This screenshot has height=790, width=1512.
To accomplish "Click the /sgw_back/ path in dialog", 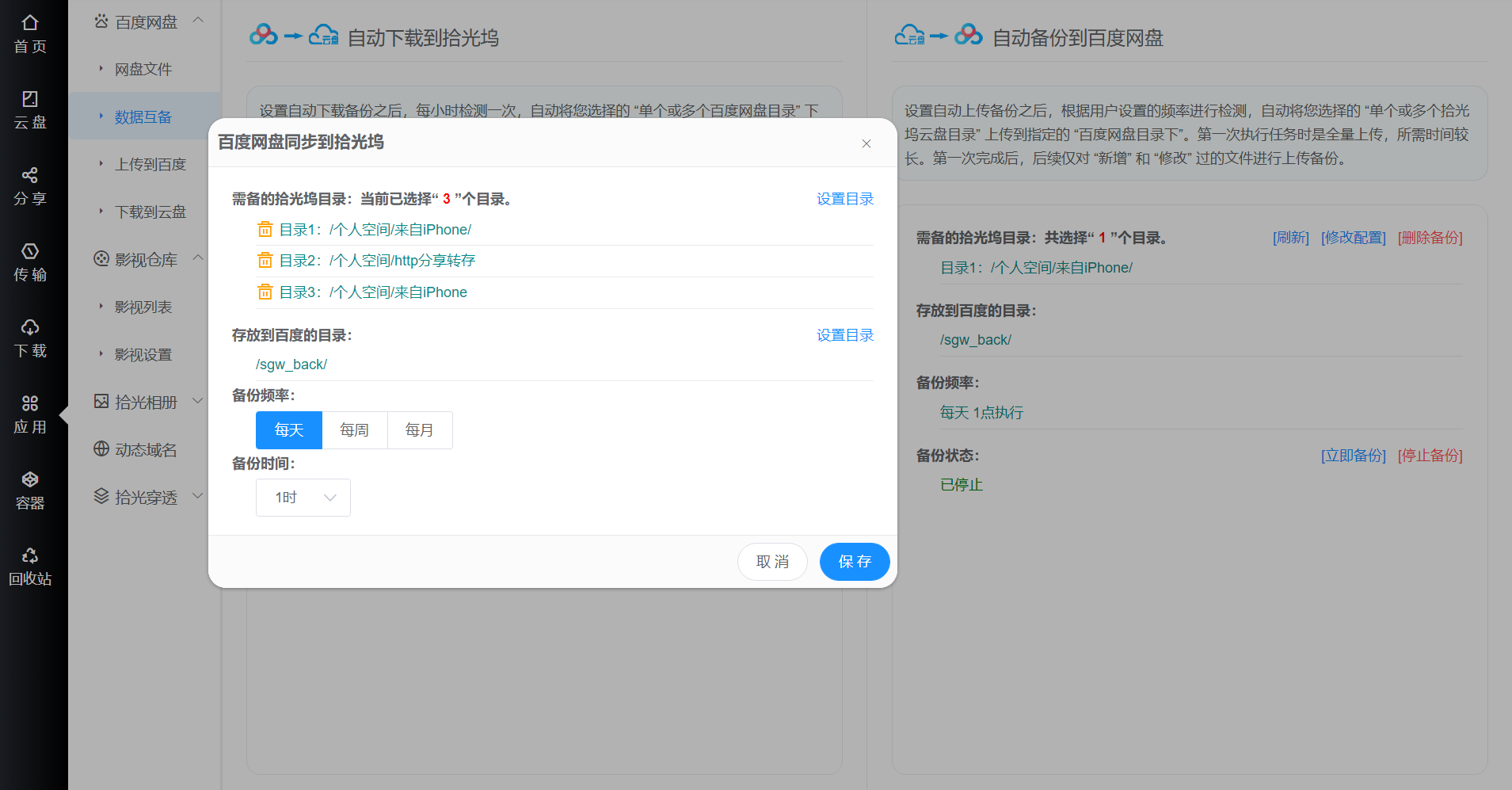I will pos(291,364).
